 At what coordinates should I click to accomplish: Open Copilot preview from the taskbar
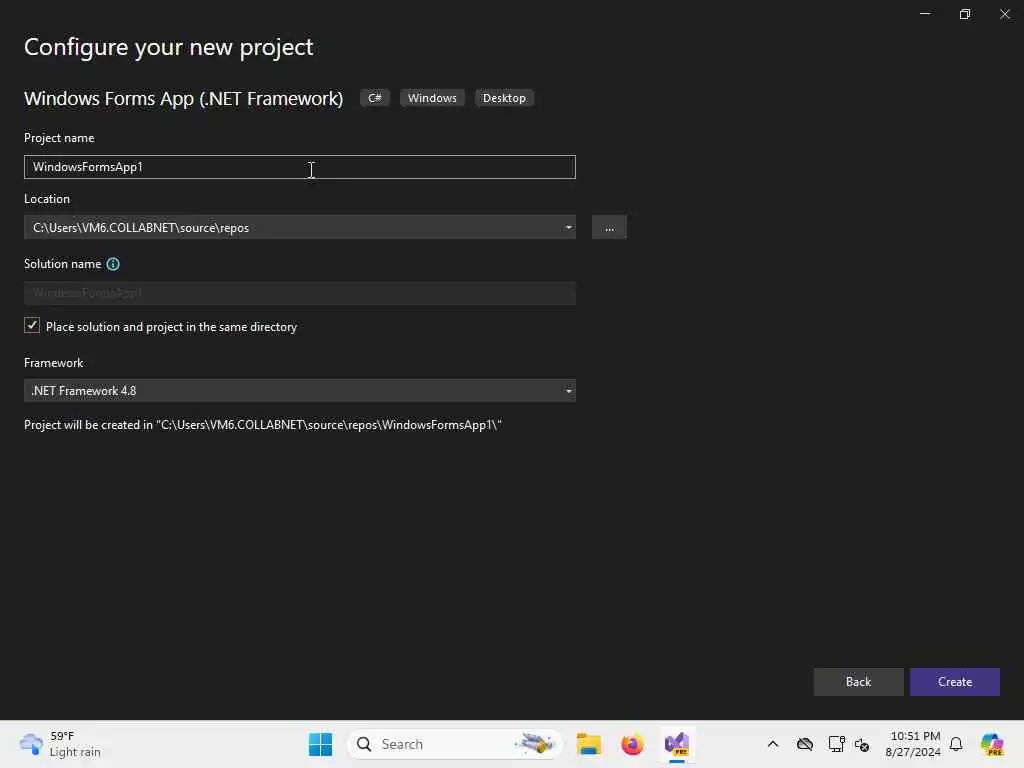[992, 744]
